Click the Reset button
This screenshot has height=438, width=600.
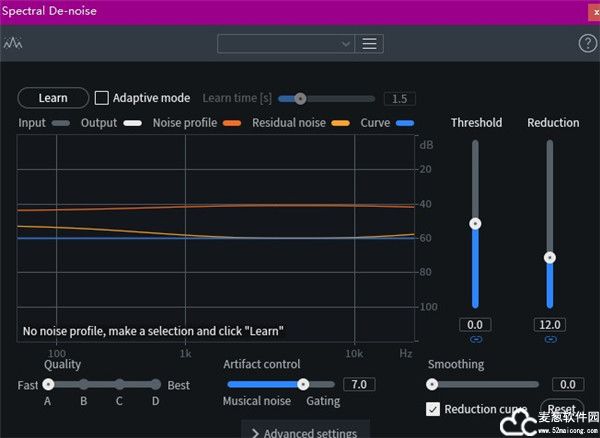coord(562,409)
